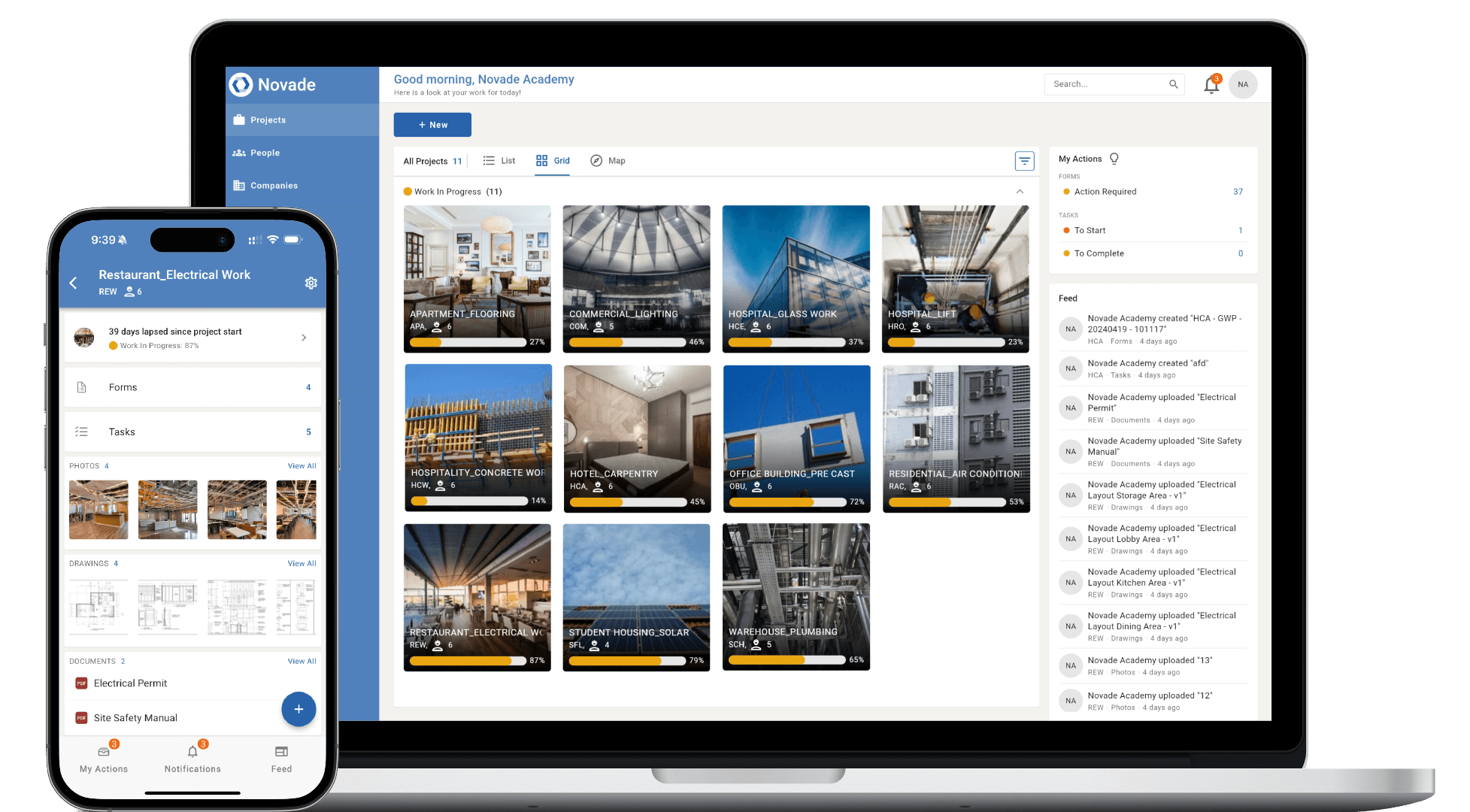Switch to Map view tab
This screenshot has height=812, width=1470.
click(x=608, y=161)
